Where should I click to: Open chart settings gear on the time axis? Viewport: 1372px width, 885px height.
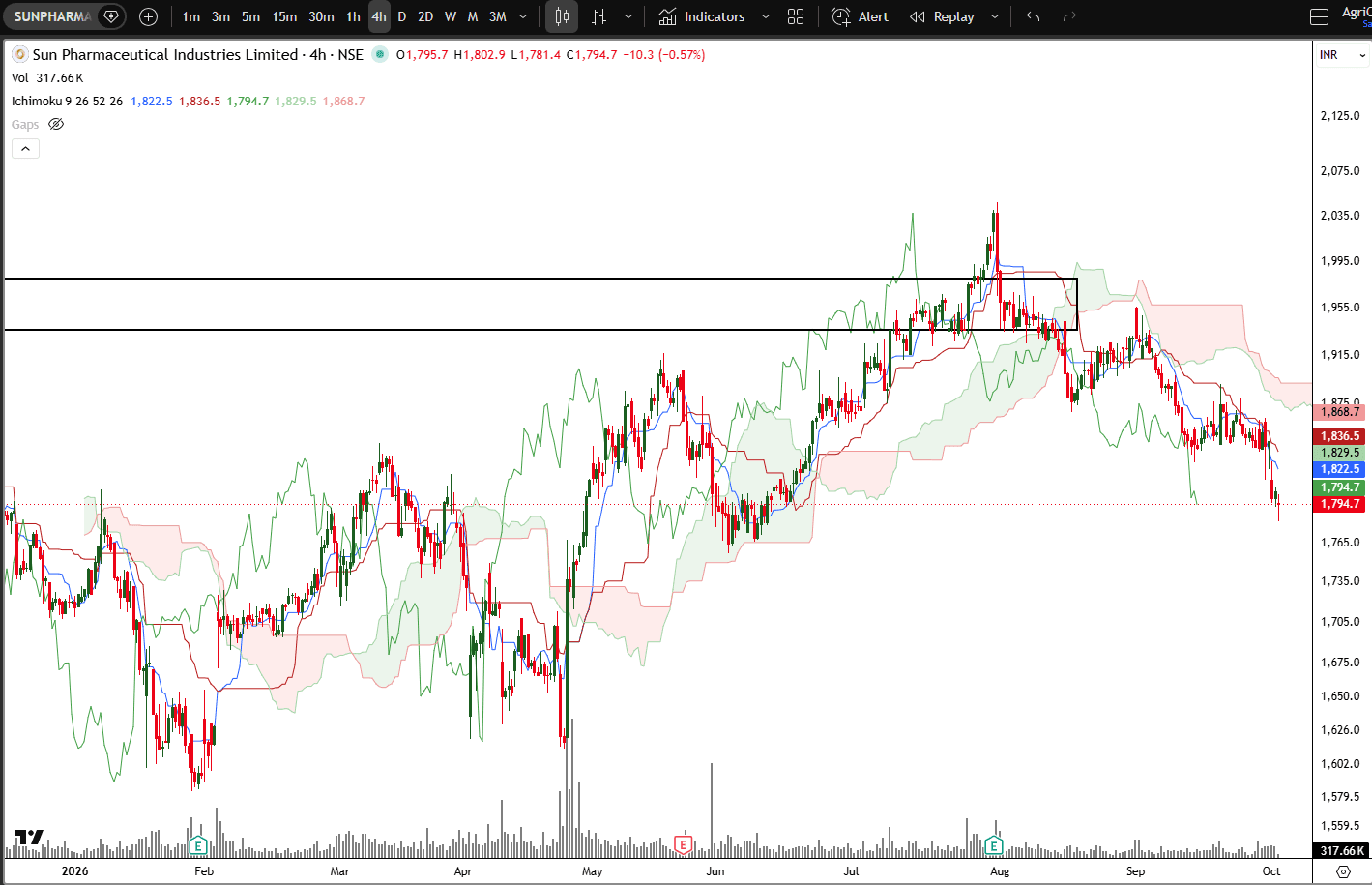[1343, 871]
